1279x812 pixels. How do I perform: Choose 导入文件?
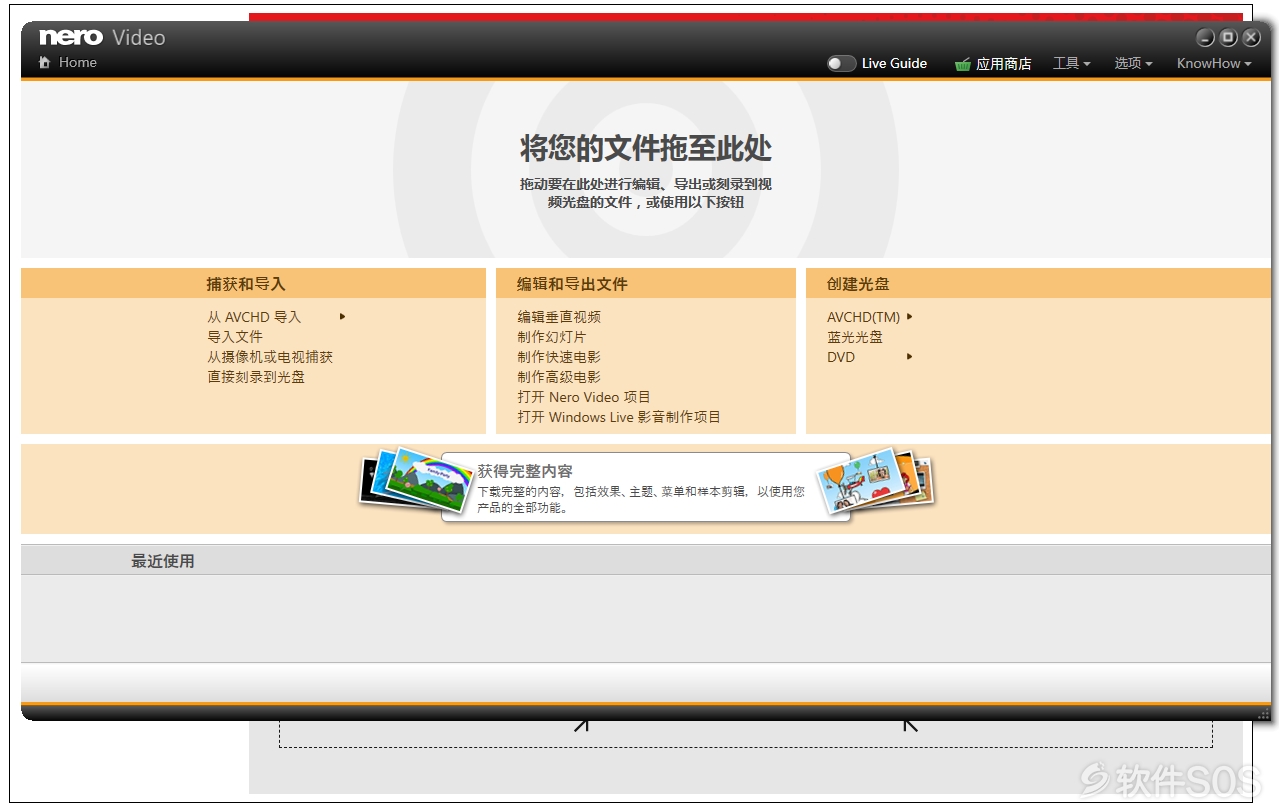click(x=235, y=337)
